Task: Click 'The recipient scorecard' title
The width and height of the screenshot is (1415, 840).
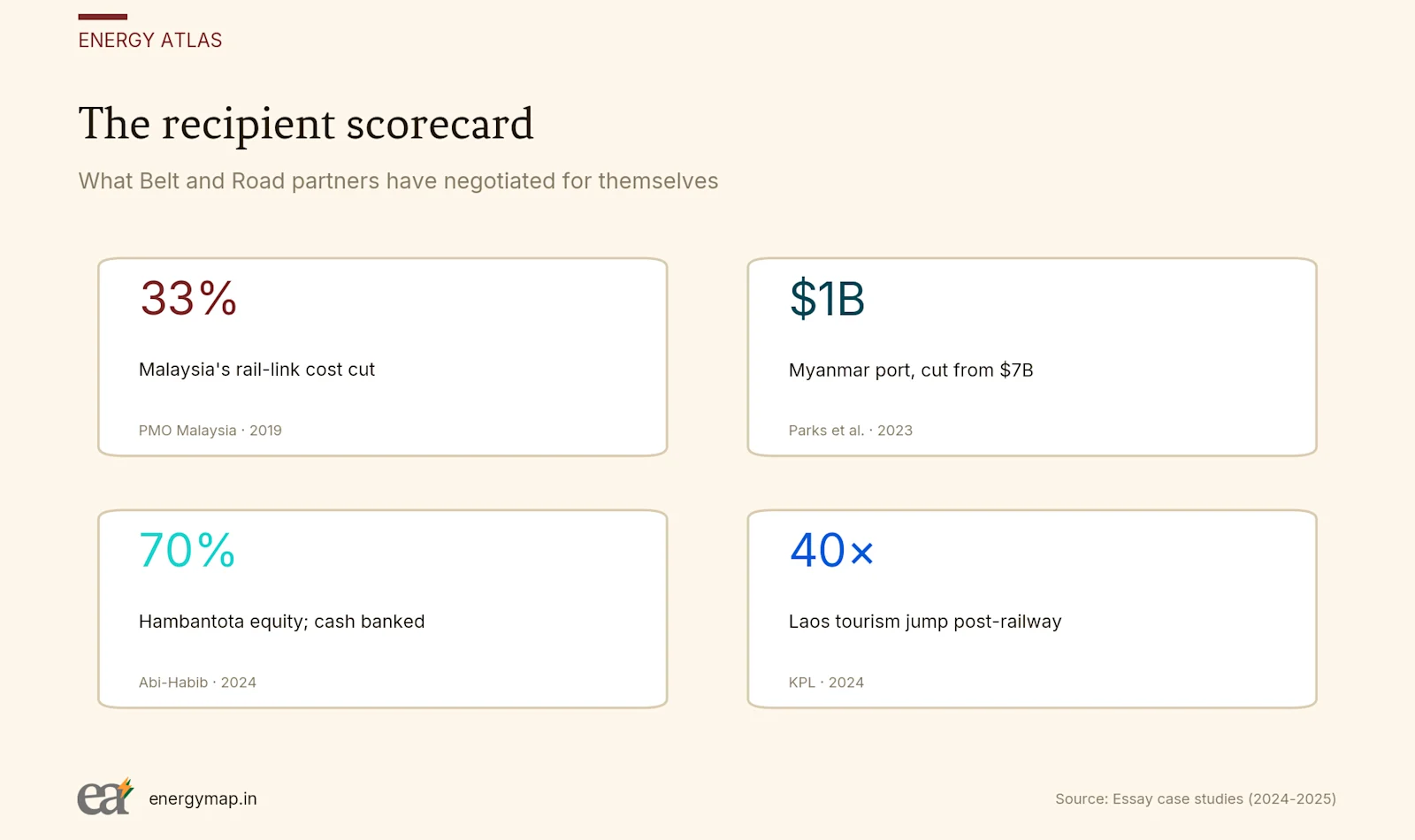Action: pyautogui.click(x=306, y=124)
